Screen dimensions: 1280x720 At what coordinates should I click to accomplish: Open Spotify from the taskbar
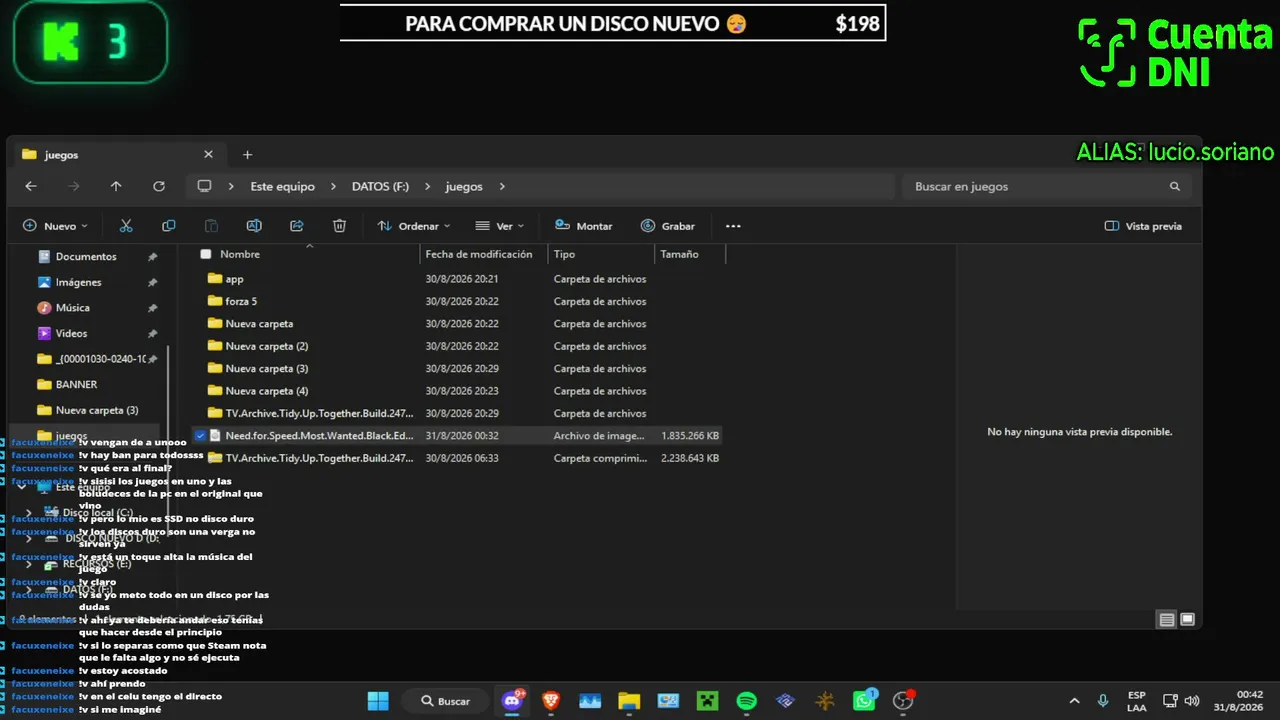(746, 701)
